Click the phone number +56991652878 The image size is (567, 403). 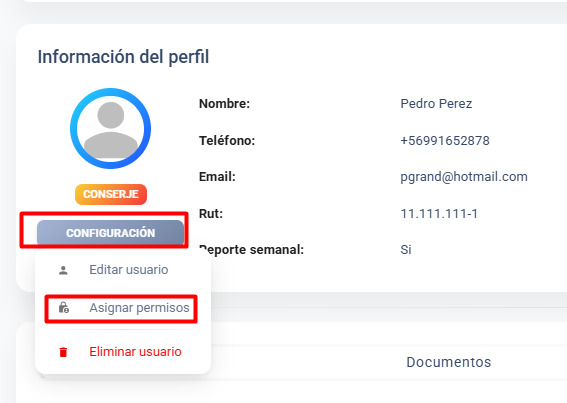tap(445, 140)
